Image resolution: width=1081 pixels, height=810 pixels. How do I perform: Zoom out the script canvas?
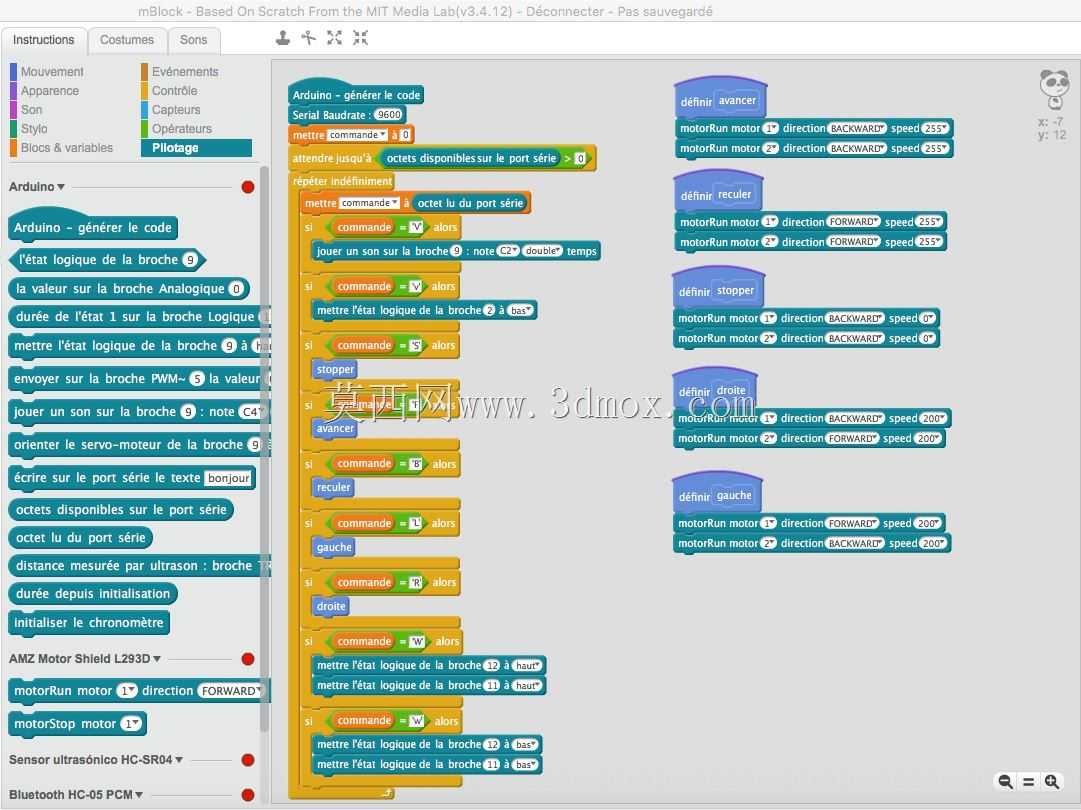coord(1006,781)
